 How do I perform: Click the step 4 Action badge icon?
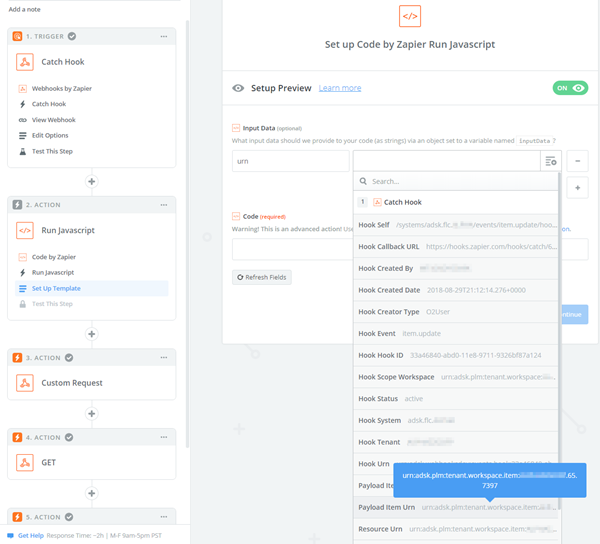pyautogui.click(x=17, y=437)
